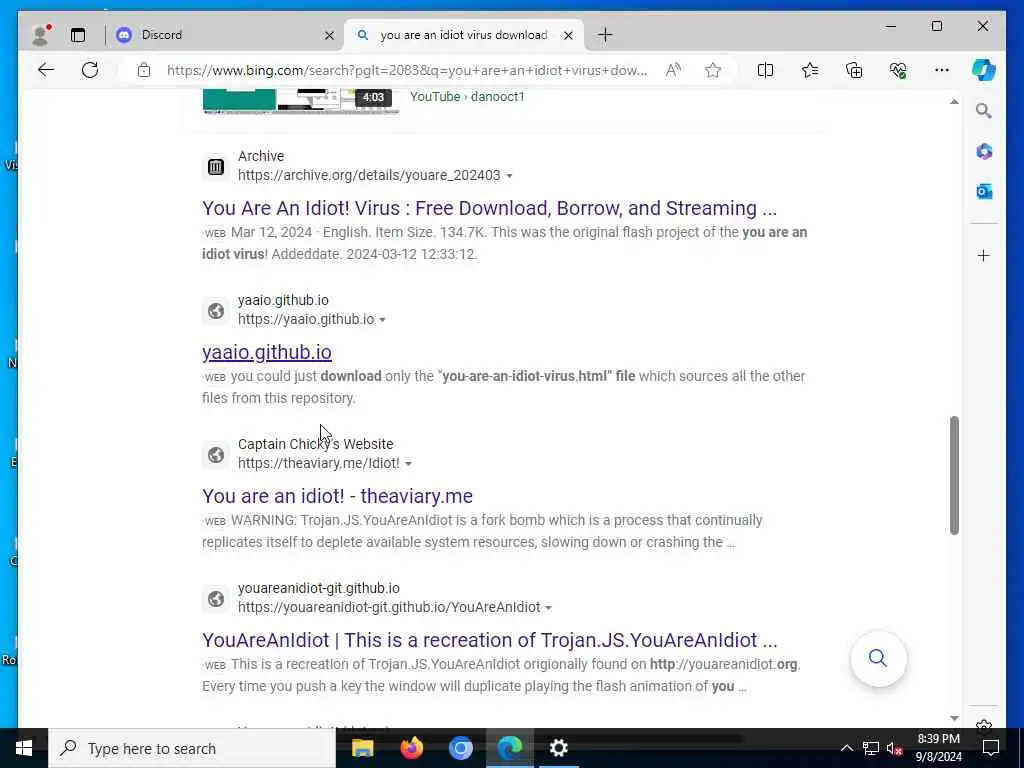The image size is (1024, 768).
Task: Expand archive.org URL dropdown arrow
Action: tap(509, 176)
